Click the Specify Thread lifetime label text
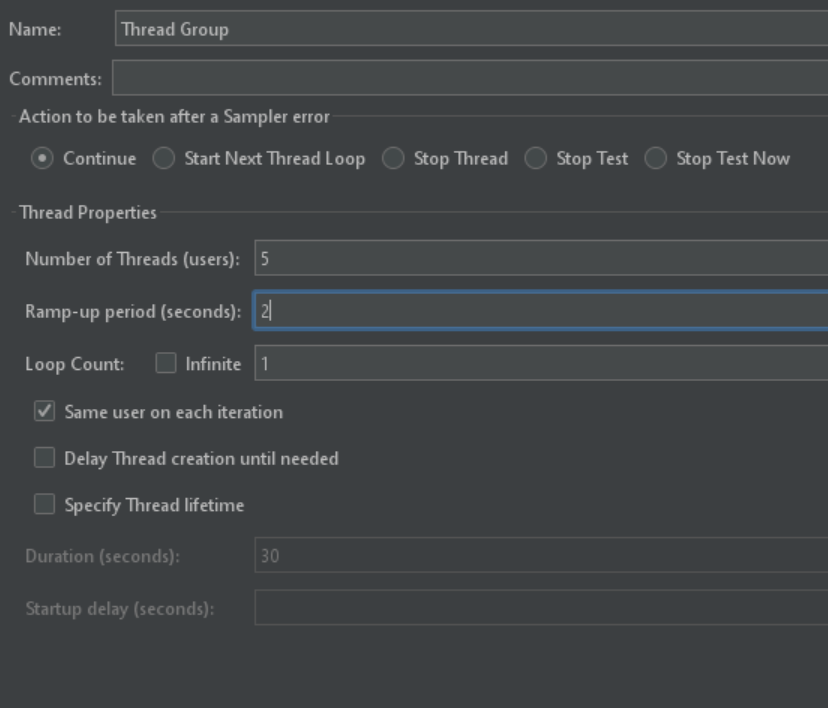 tap(154, 506)
